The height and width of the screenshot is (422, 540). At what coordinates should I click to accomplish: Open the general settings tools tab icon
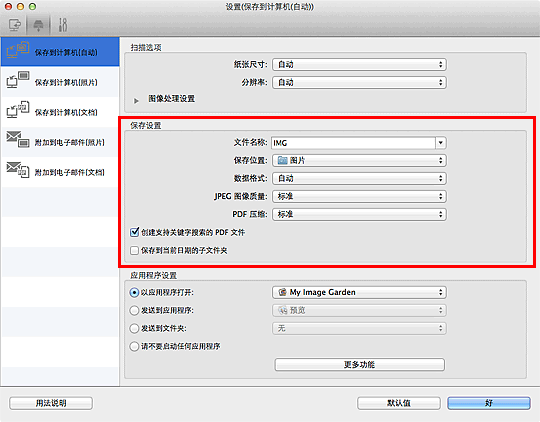click(63, 25)
